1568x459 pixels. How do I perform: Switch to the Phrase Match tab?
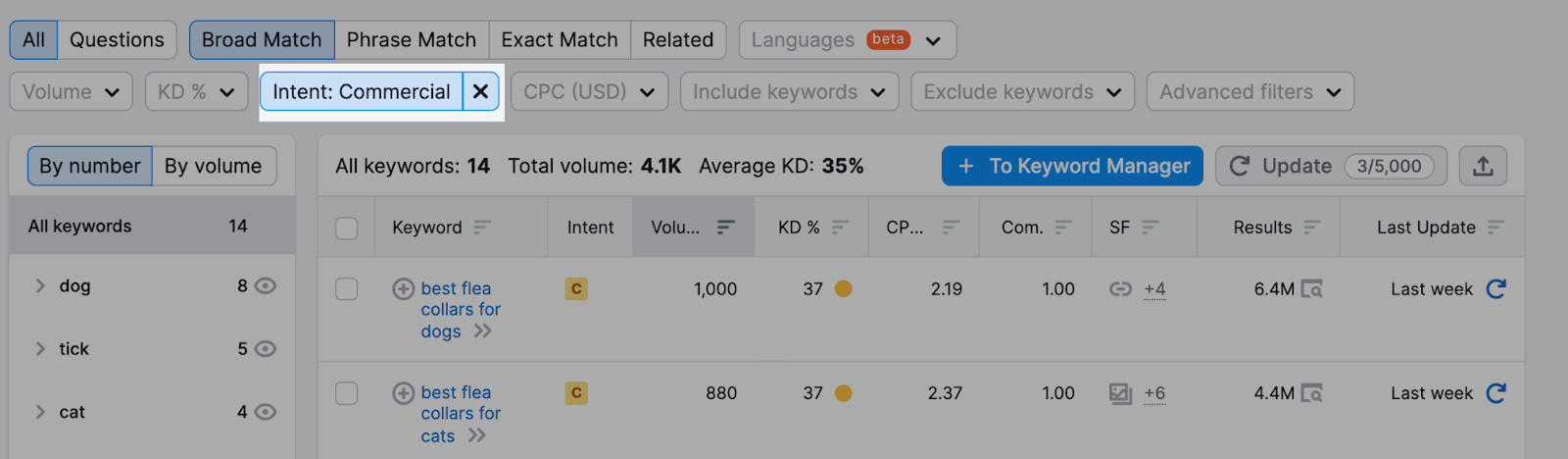click(x=412, y=40)
